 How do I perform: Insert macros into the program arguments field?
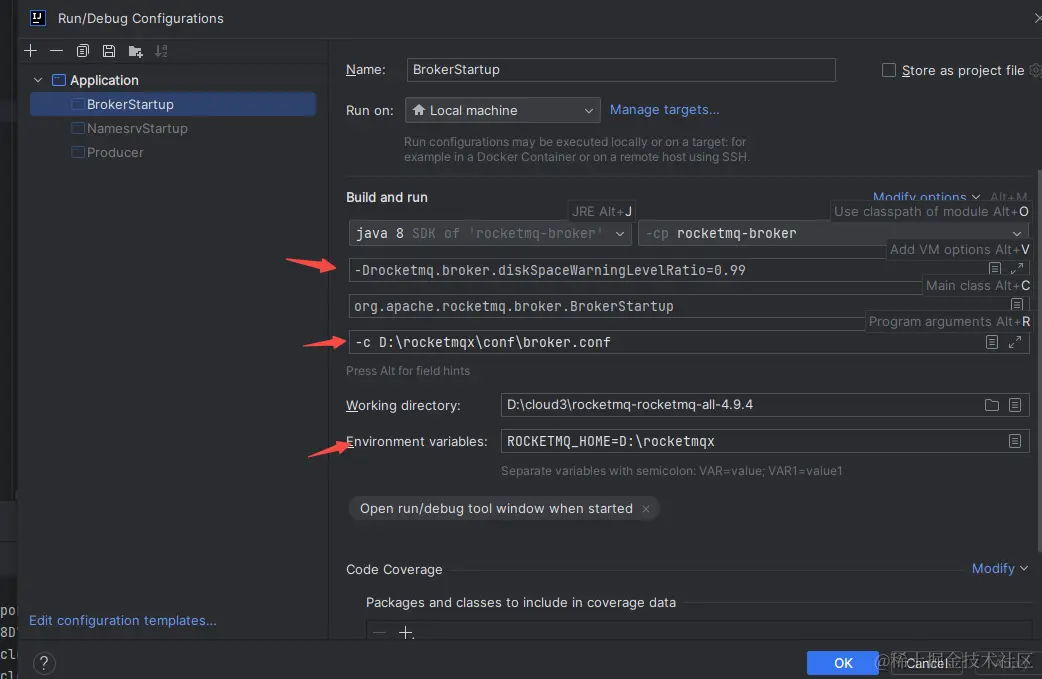coord(992,342)
